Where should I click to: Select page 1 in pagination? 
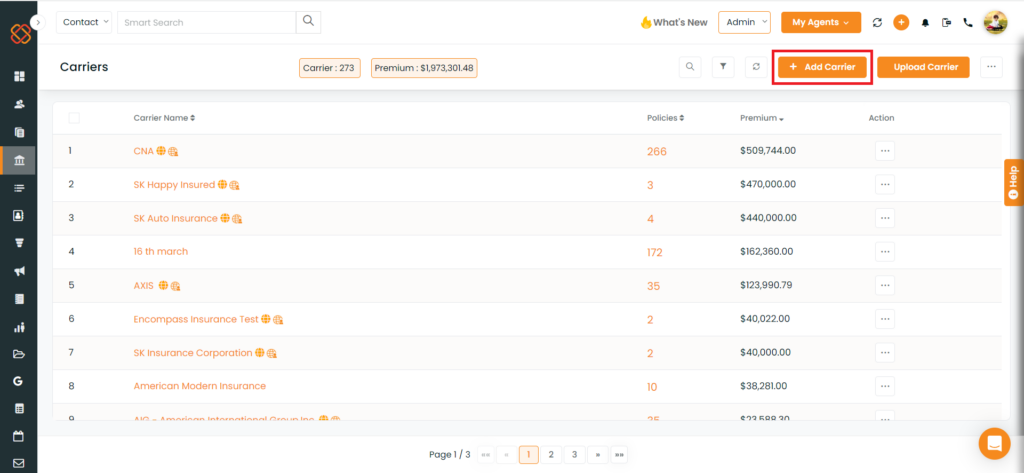coord(529,455)
